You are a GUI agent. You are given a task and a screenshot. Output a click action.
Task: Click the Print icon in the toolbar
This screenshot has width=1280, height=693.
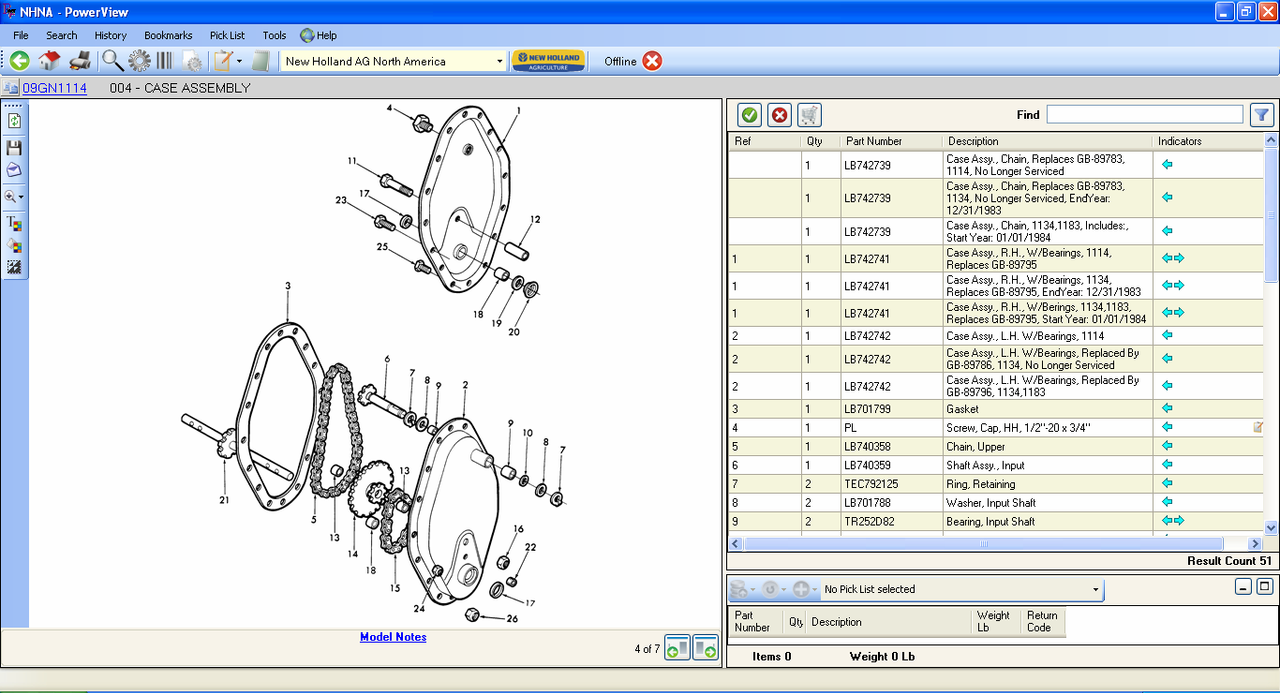(80, 61)
